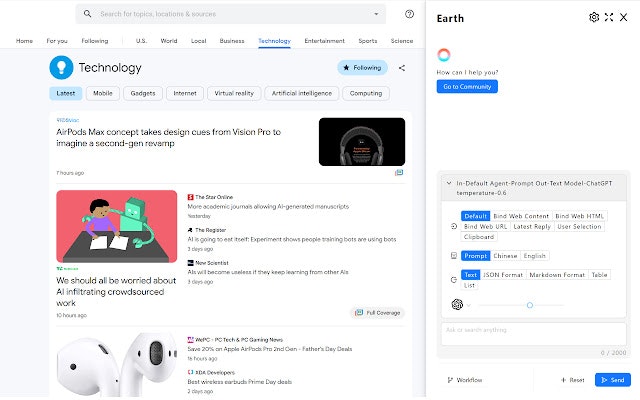Click the ChatGPT model logo icon

pyautogui.click(x=457, y=304)
